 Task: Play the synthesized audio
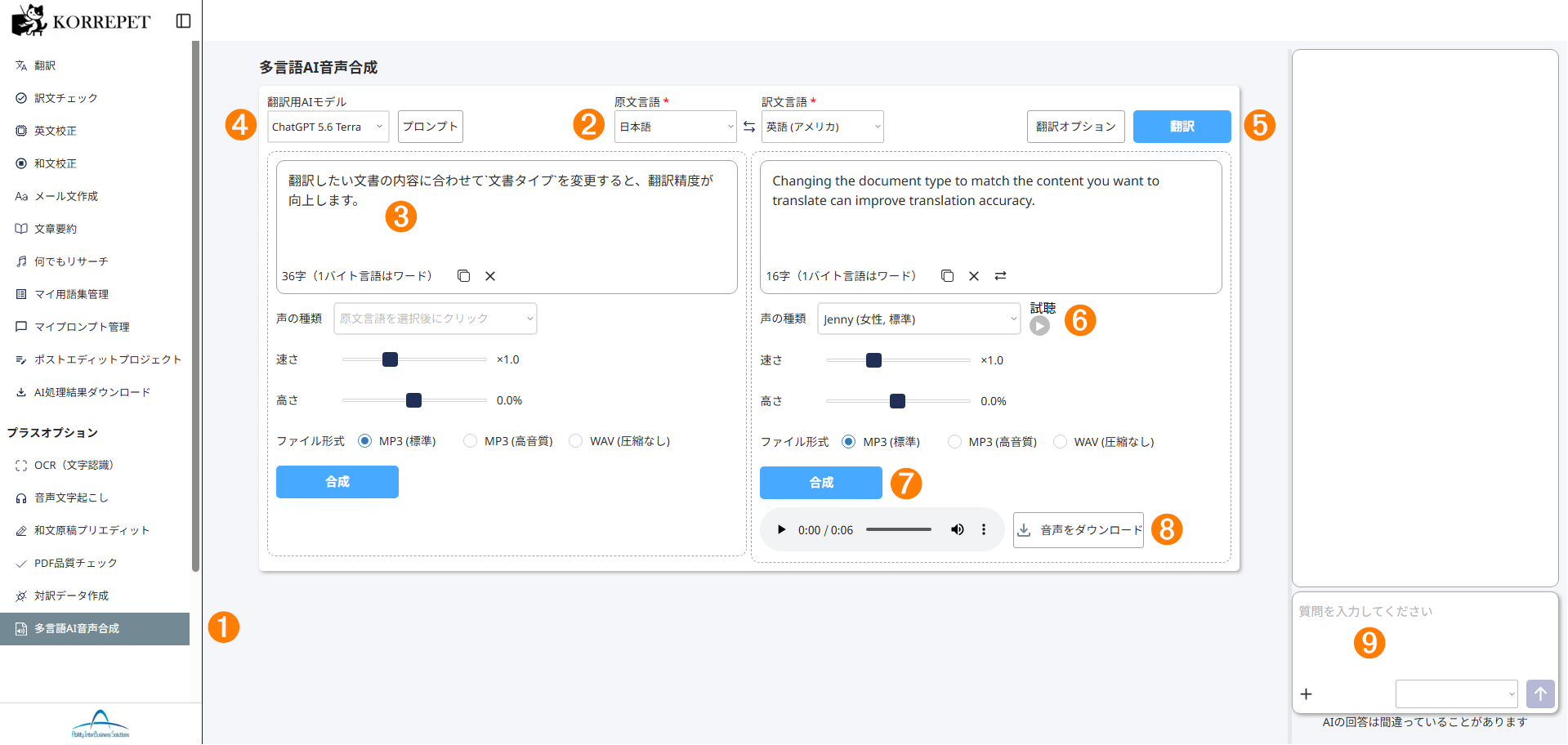click(781, 530)
